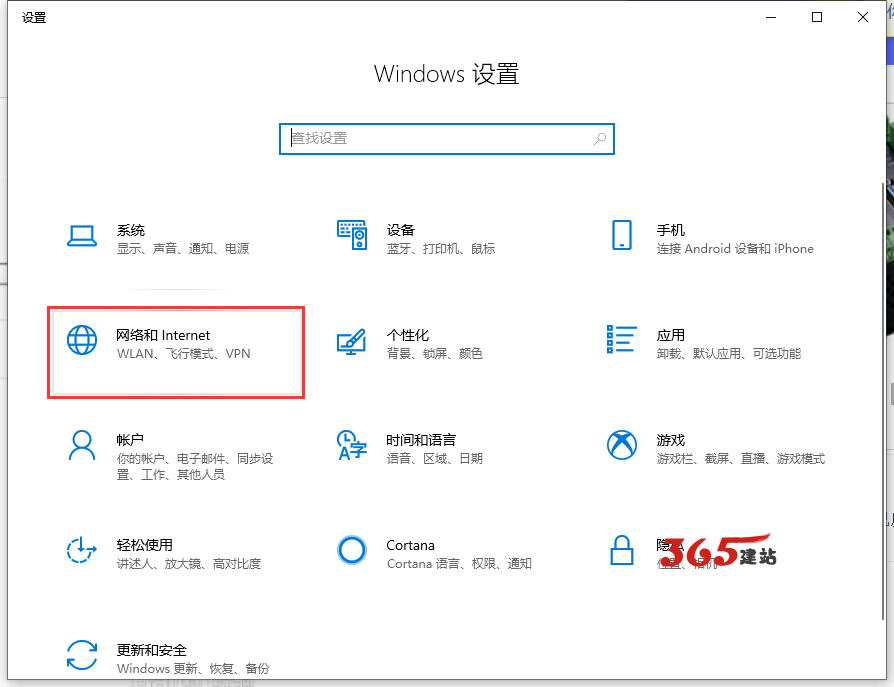
Task: Click the circular-arrows icon for 更新和安全
Action: pyautogui.click(x=82, y=655)
